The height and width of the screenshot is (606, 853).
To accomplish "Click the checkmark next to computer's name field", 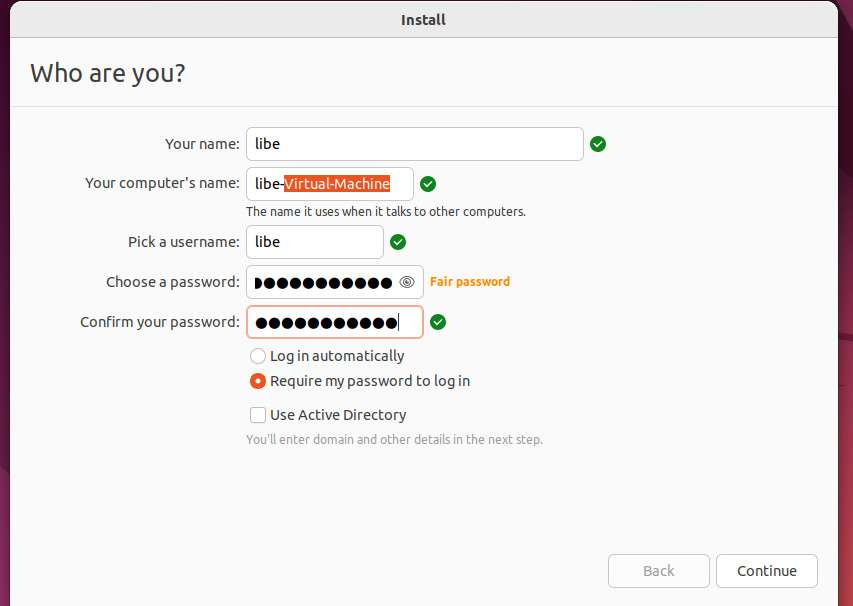I will tap(428, 184).
